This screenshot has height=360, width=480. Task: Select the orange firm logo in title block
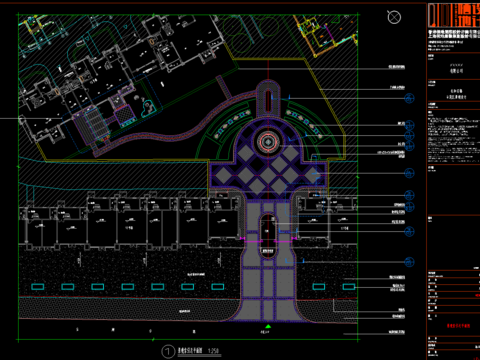454,15
